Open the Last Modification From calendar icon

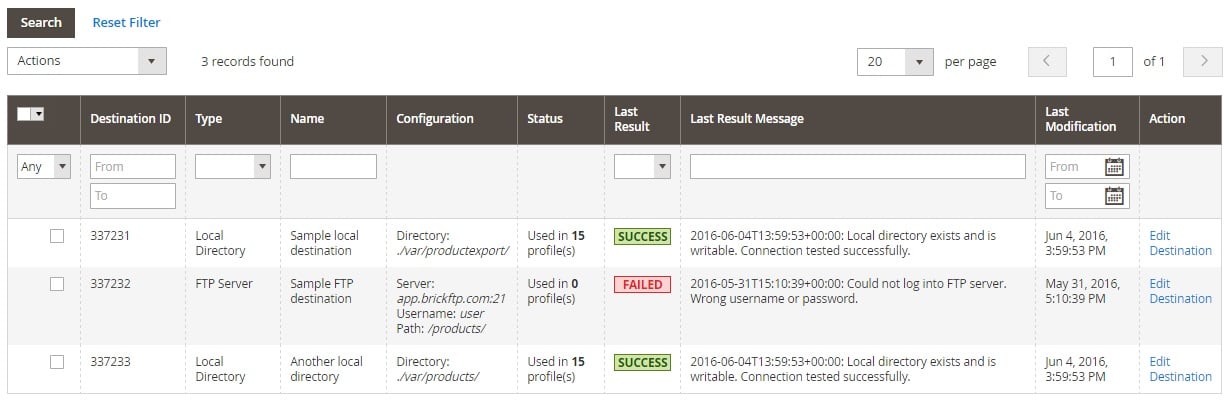pos(1114,167)
